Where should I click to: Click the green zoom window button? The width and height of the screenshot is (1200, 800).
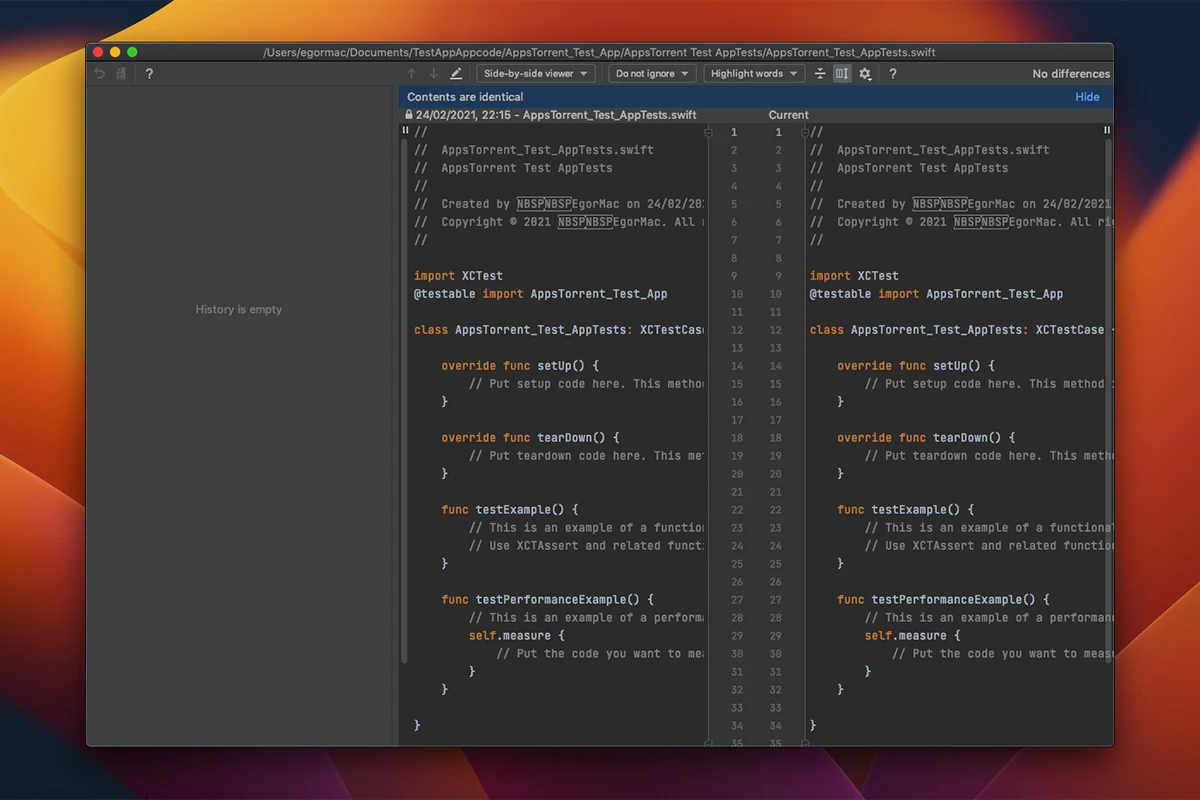132,52
